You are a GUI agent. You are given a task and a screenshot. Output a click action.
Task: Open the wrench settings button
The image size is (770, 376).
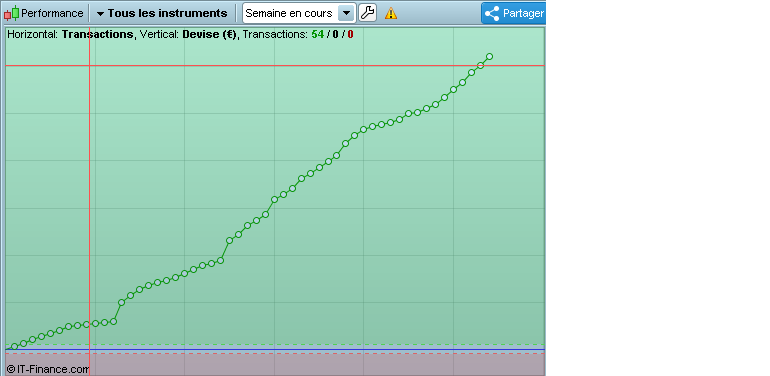click(x=367, y=13)
